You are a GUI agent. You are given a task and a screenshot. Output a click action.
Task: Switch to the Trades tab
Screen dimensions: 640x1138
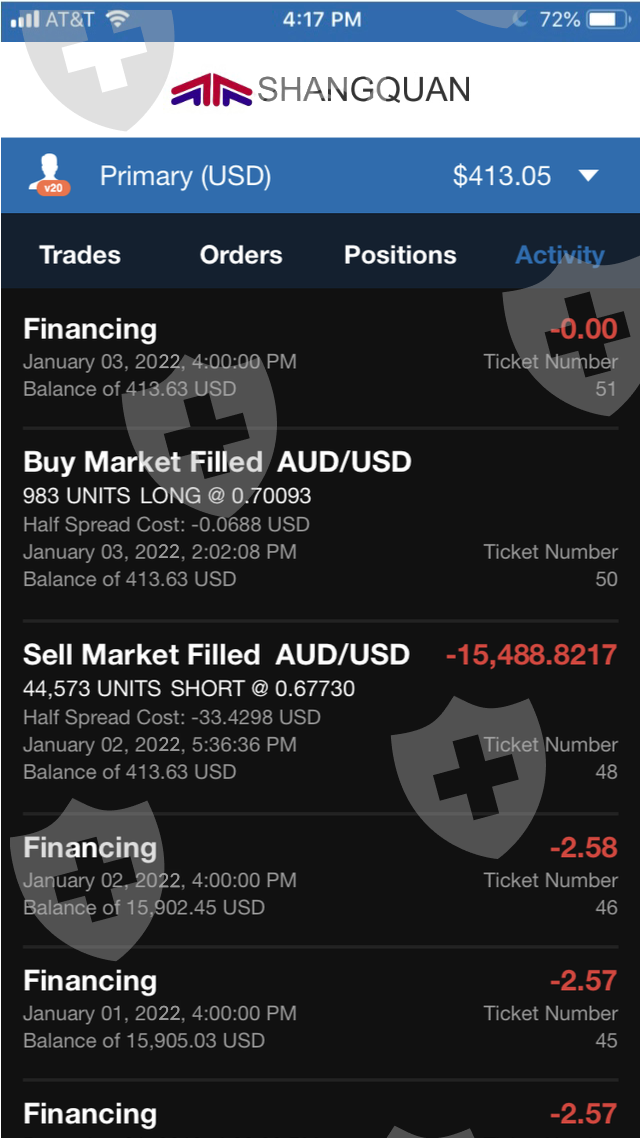tap(80, 255)
